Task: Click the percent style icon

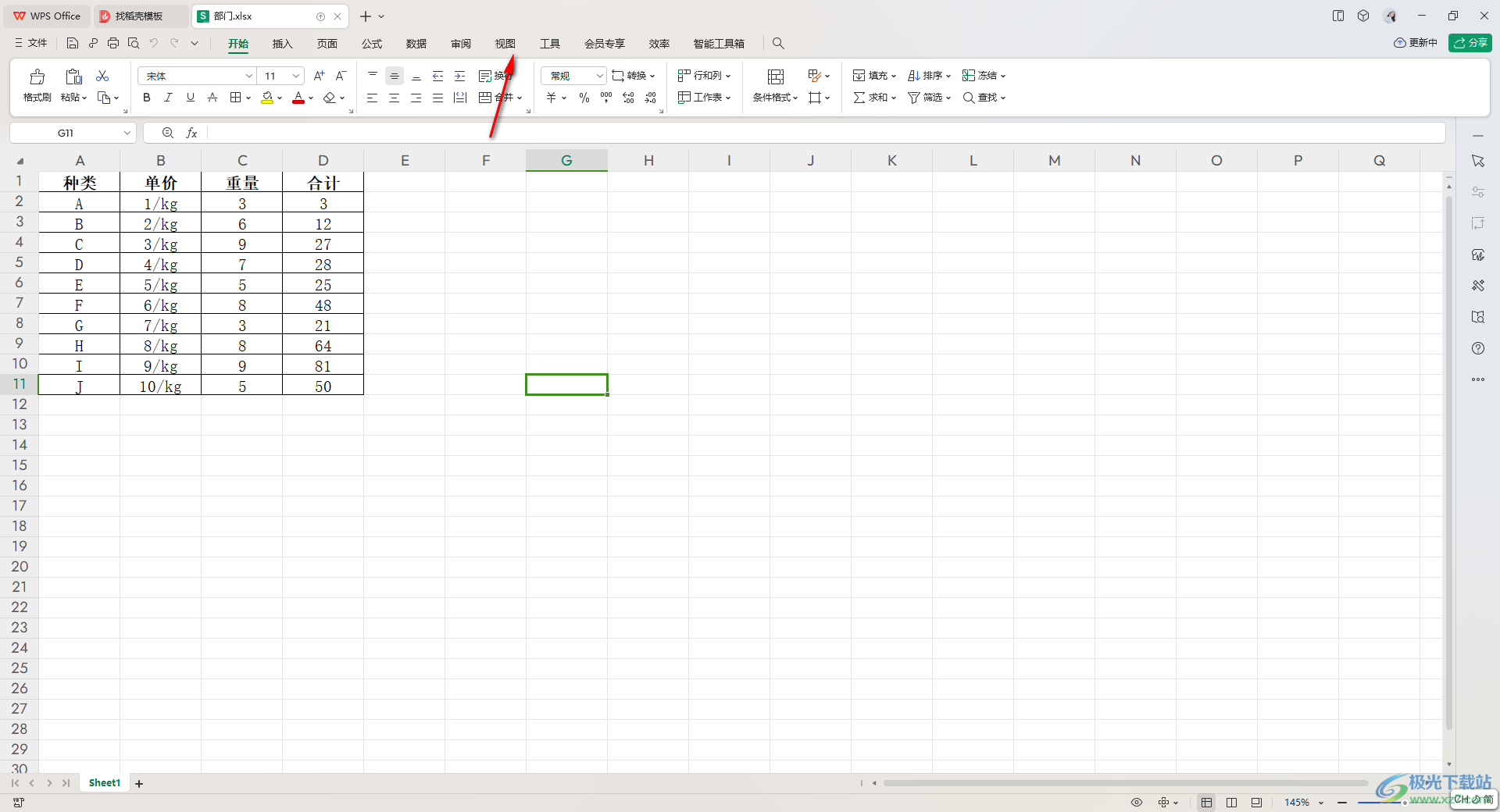Action: point(584,98)
